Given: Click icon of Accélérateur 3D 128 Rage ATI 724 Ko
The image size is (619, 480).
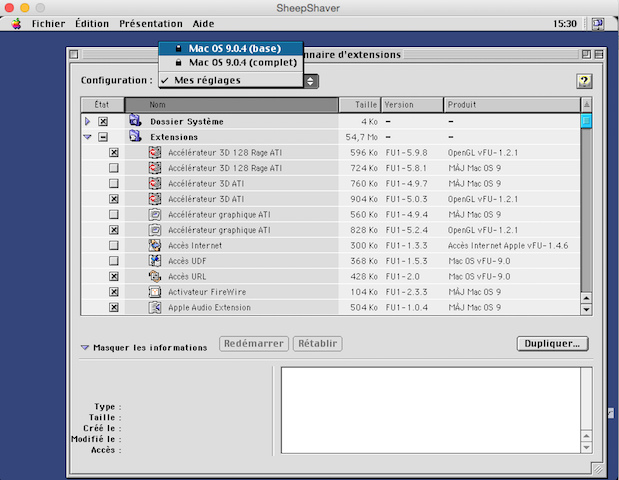Looking at the screenshot, I should point(155,168).
